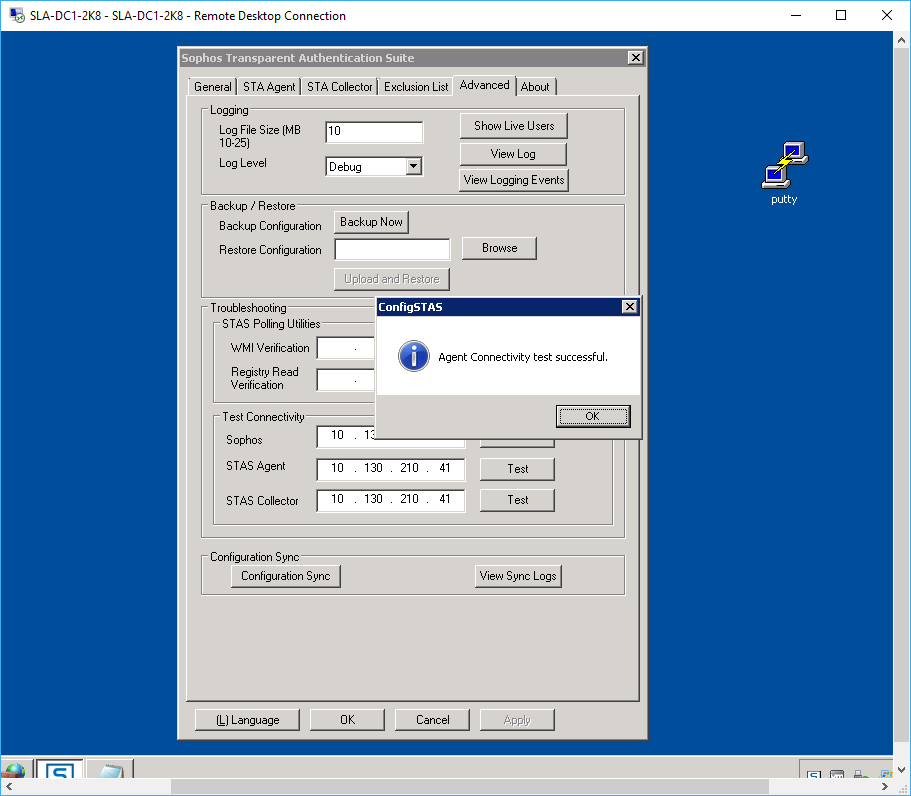Click the Configuration Sync button

click(x=285, y=576)
